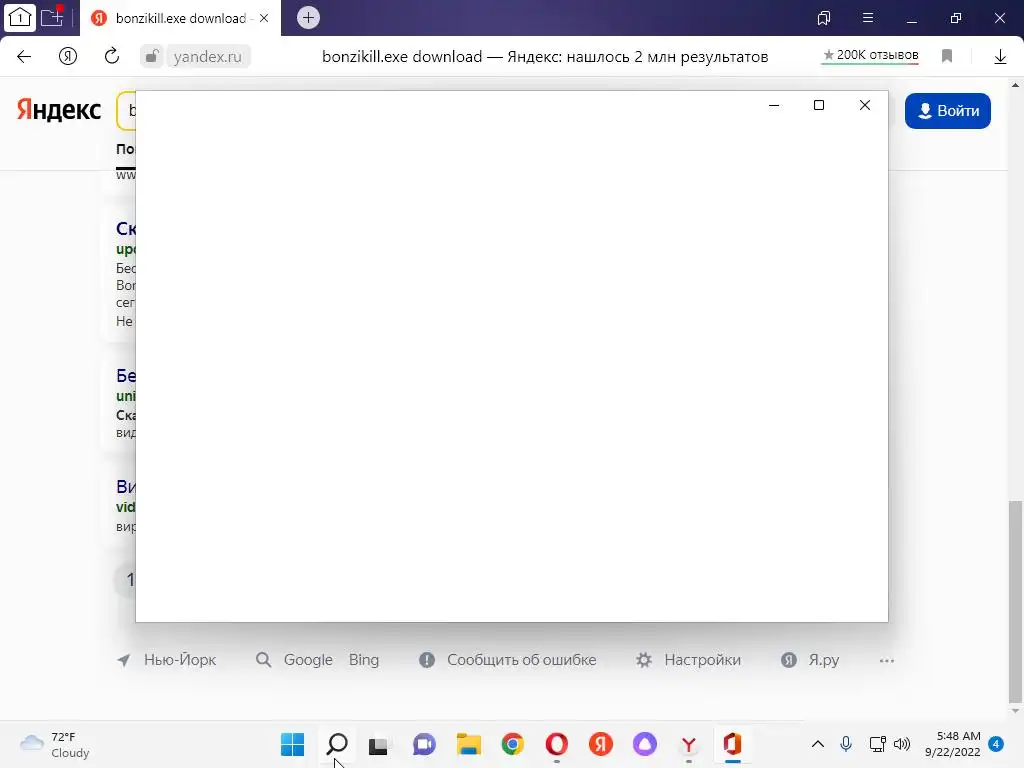The width and height of the screenshot is (1024, 768).
Task: Click the yandex.ru address field
Action: point(208,57)
